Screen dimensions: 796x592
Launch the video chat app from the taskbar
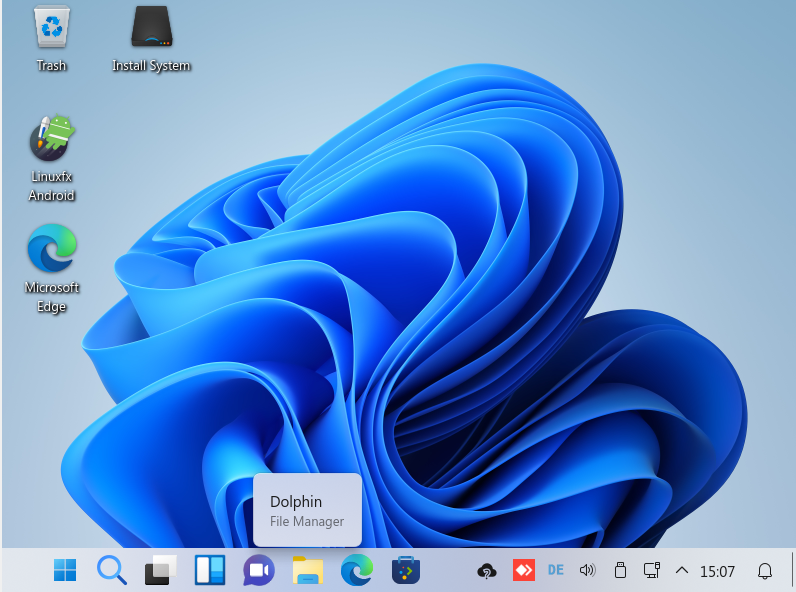pyautogui.click(x=259, y=570)
